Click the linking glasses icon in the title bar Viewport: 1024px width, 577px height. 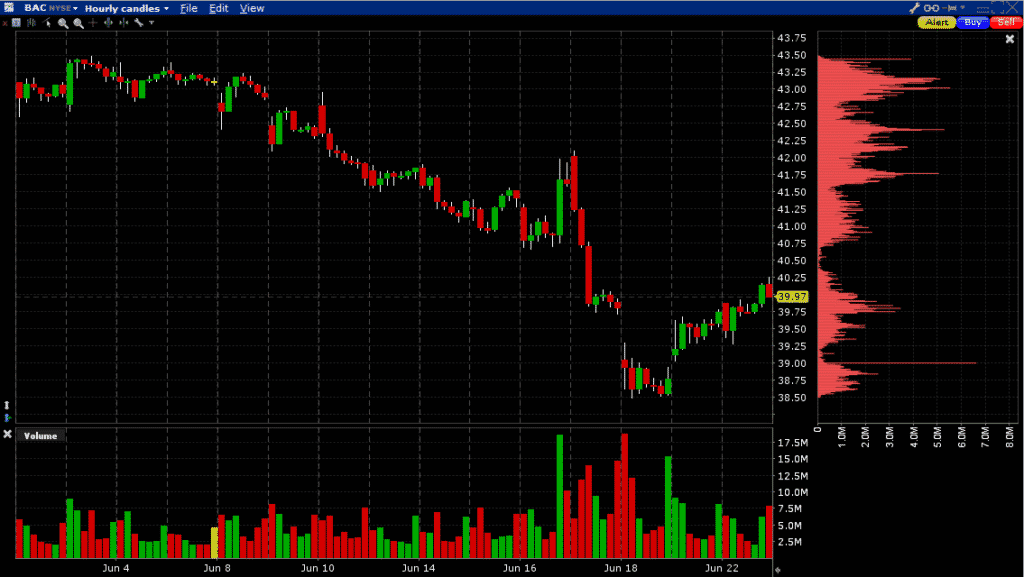tap(931, 7)
